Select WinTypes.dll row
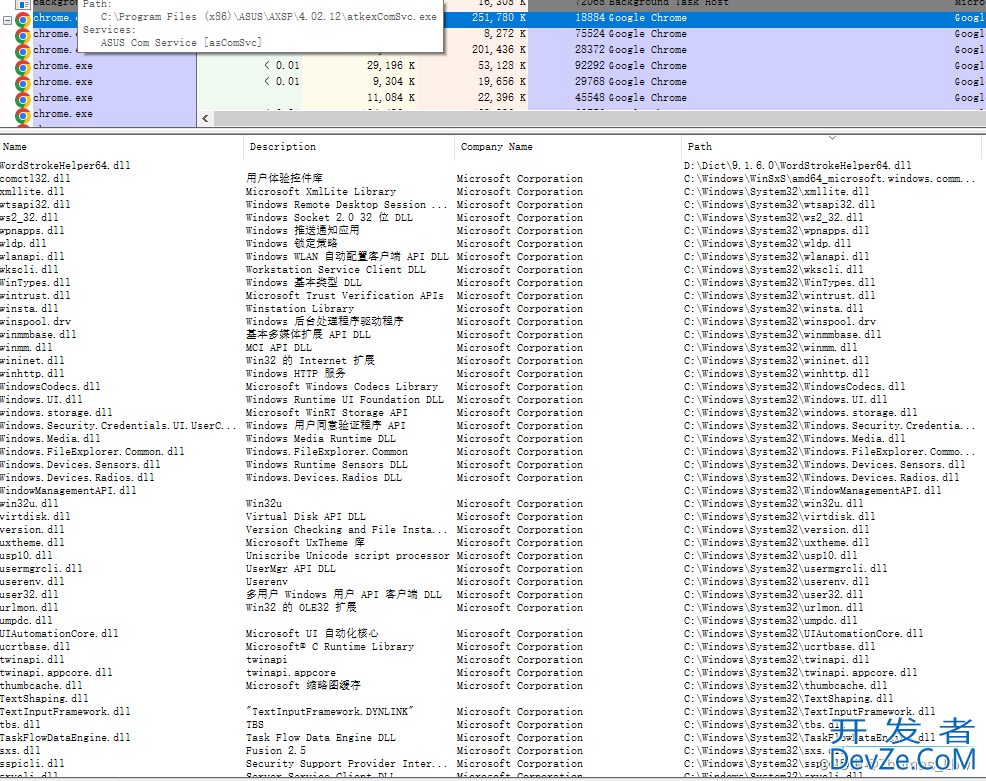This screenshot has height=781, width=986. [493, 282]
